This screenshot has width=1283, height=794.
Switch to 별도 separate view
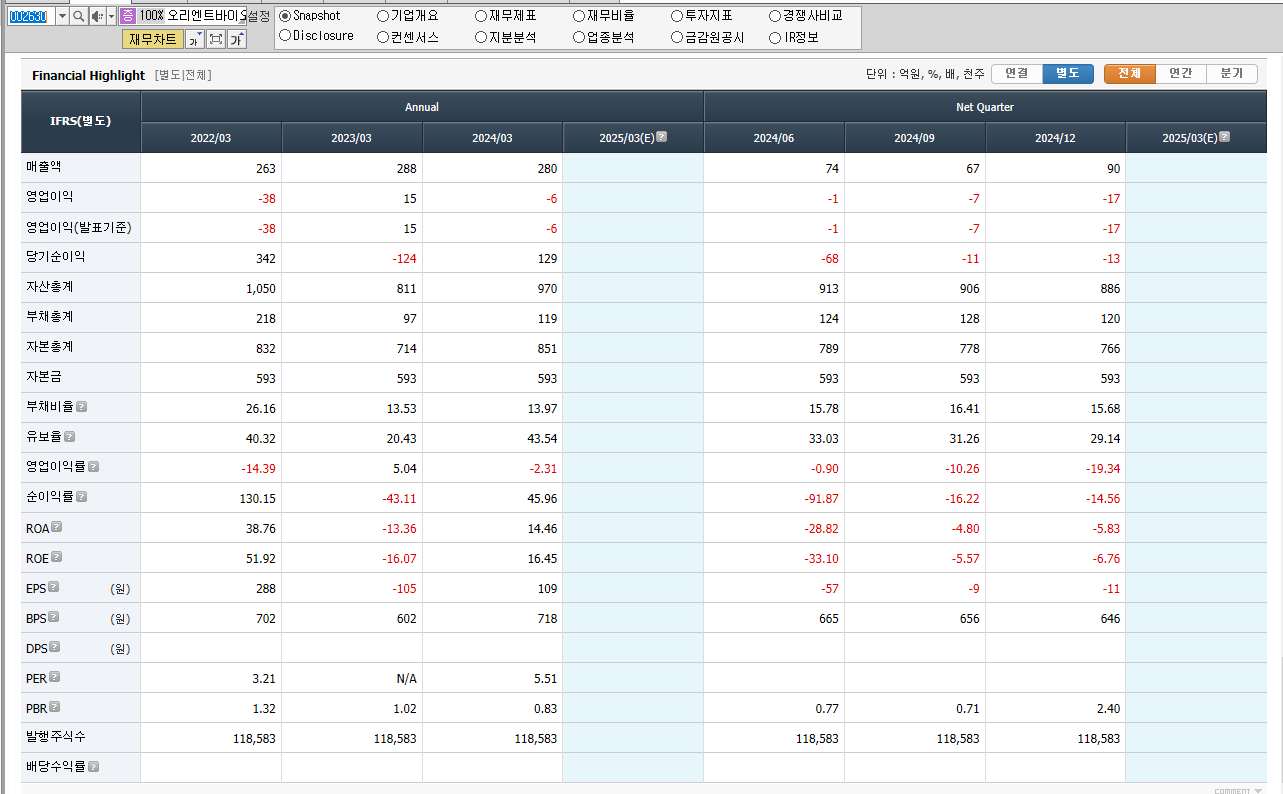click(1068, 74)
